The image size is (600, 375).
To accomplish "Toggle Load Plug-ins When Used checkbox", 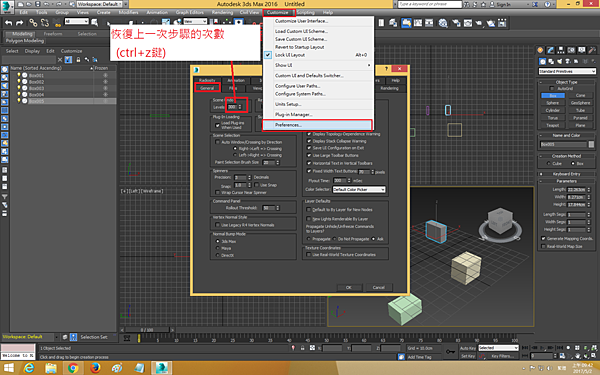I will click(217, 125).
